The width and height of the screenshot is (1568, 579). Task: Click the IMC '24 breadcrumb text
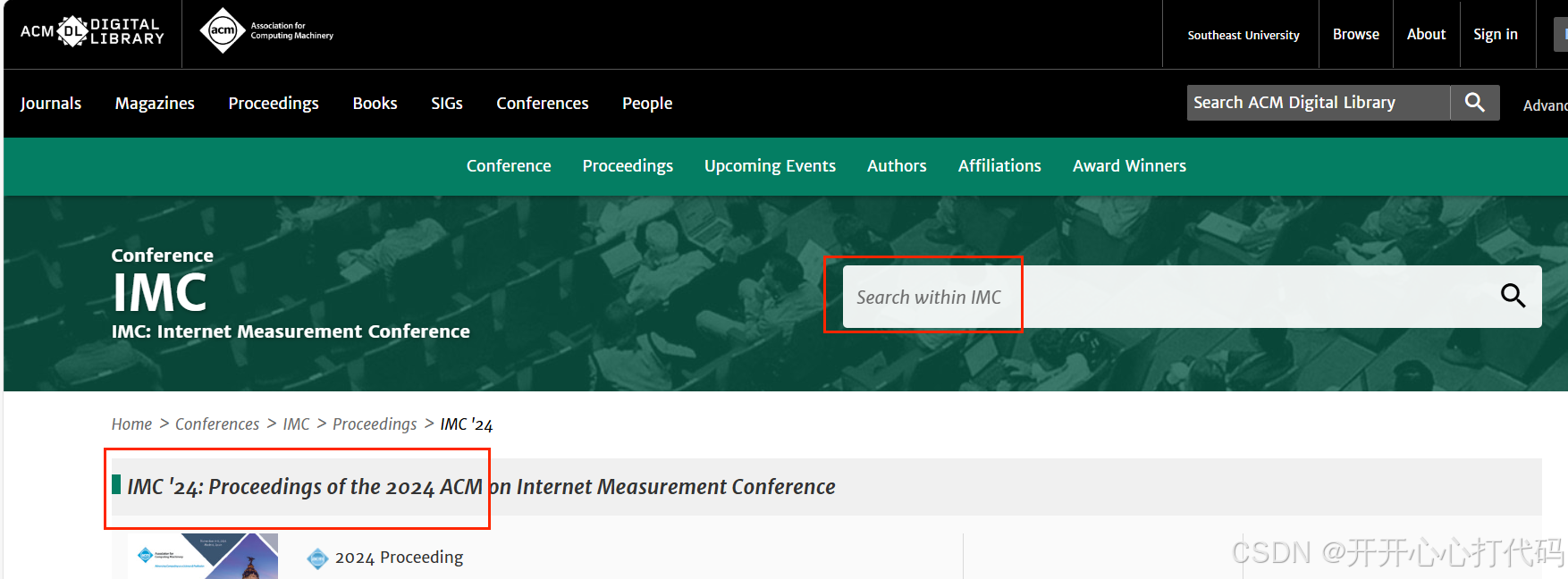pyautogui.click(x=467, y=424)
